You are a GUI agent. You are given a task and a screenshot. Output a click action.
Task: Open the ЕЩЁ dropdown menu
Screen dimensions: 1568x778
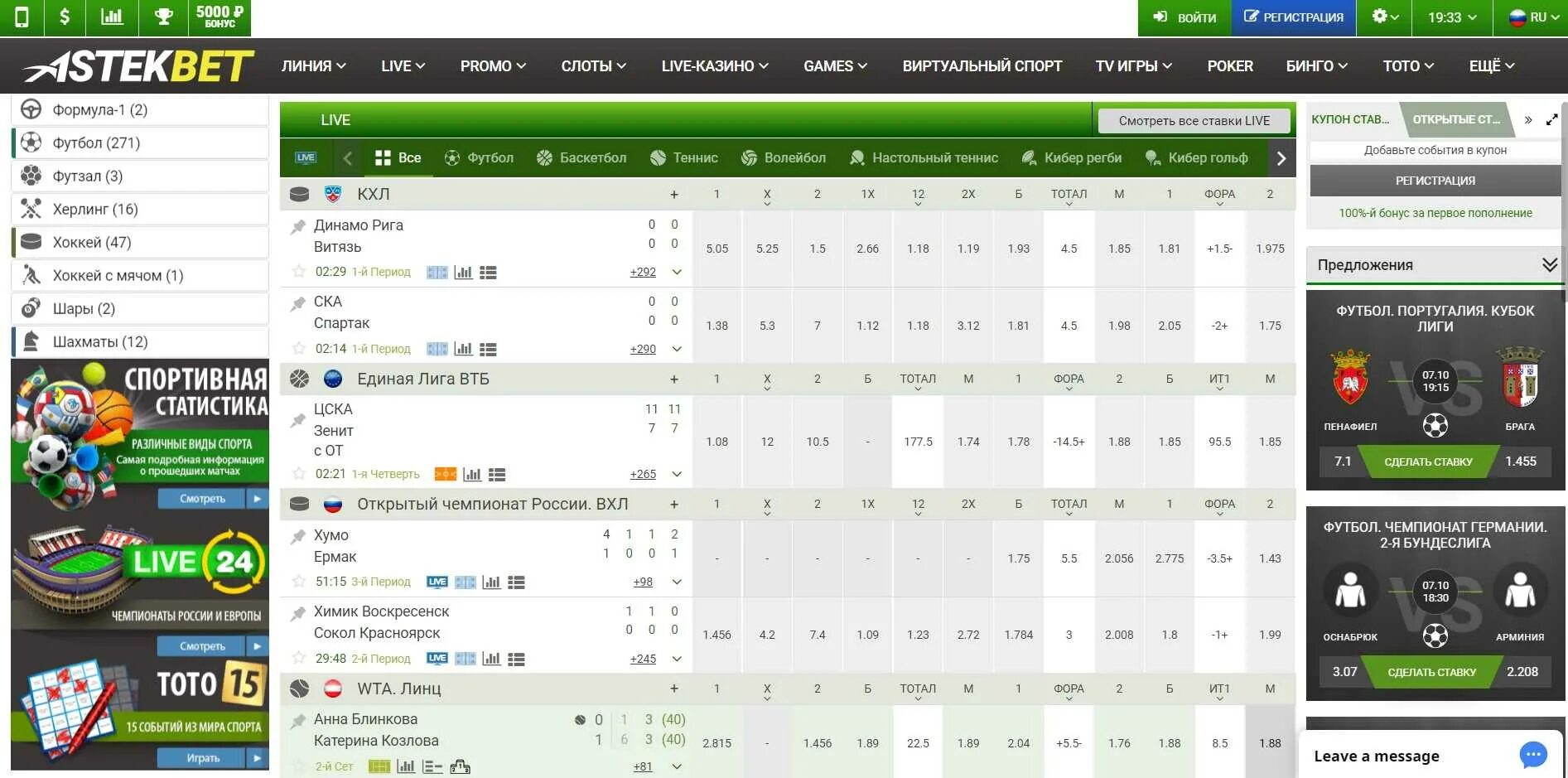1491,66
